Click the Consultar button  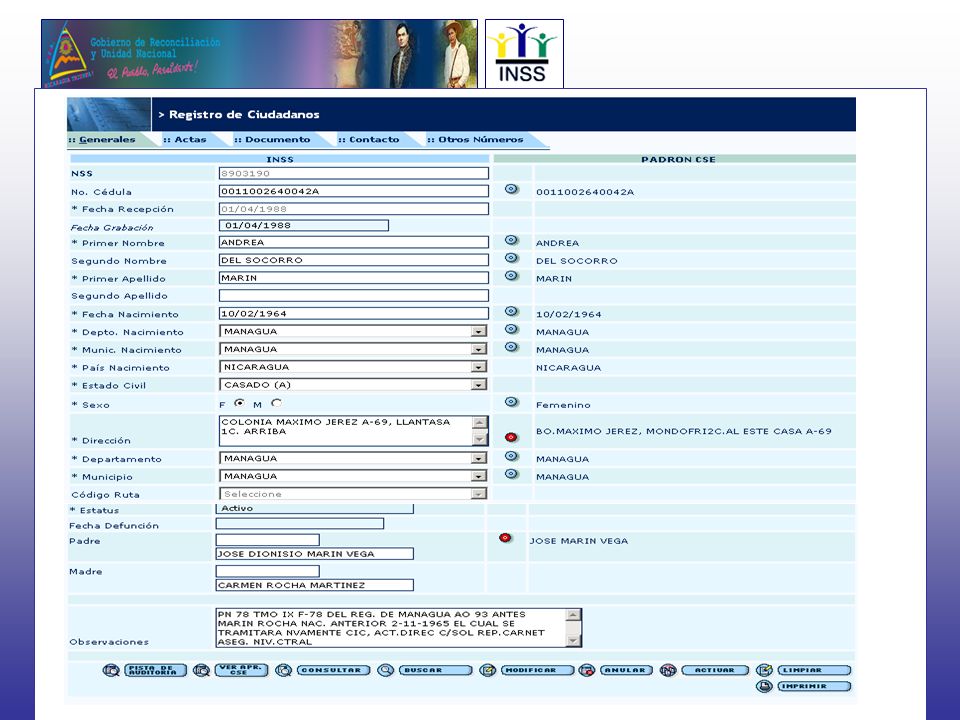pyautogui.click(x=334, y=670)
